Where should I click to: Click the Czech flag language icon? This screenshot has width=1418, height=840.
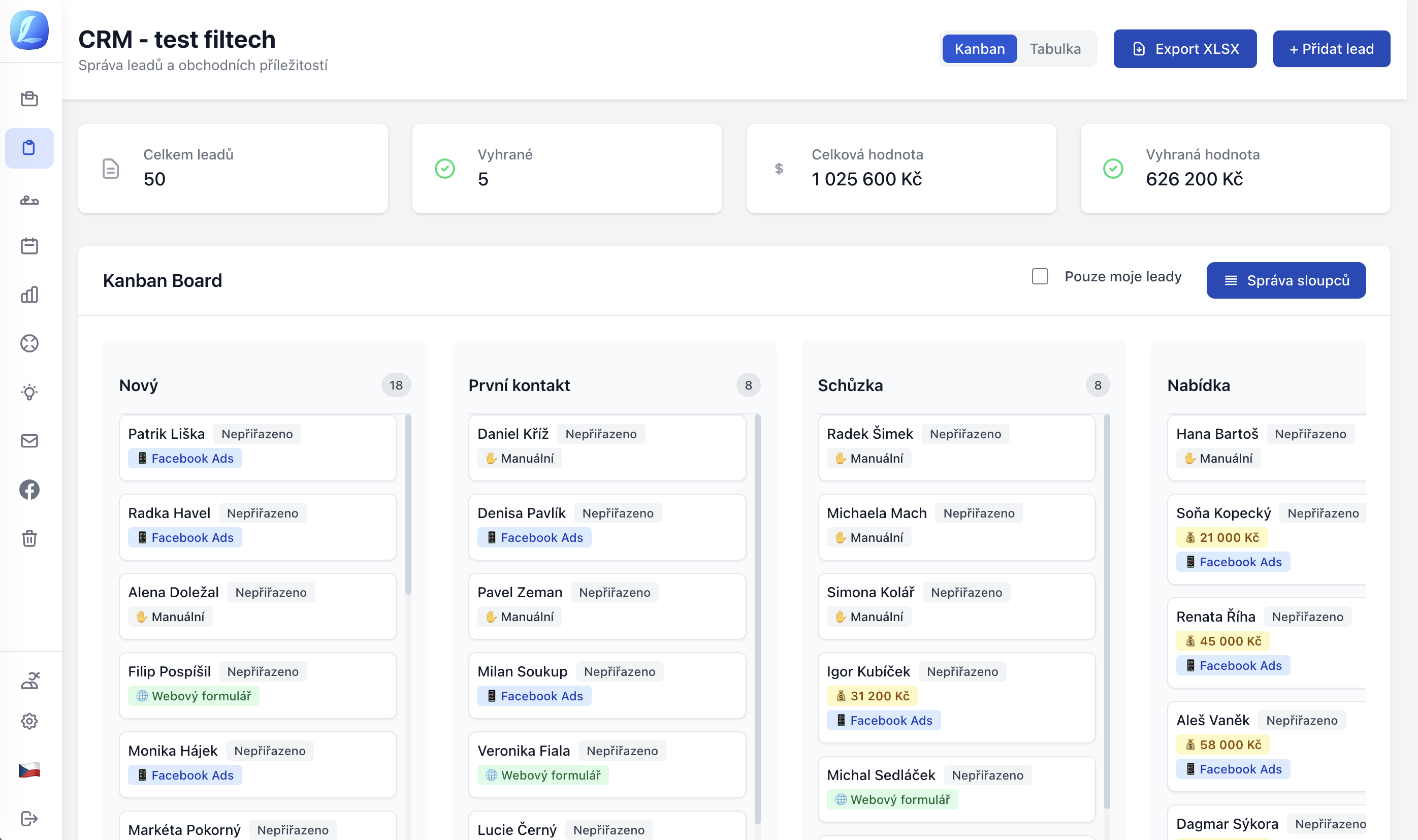[x=29, y=770]
